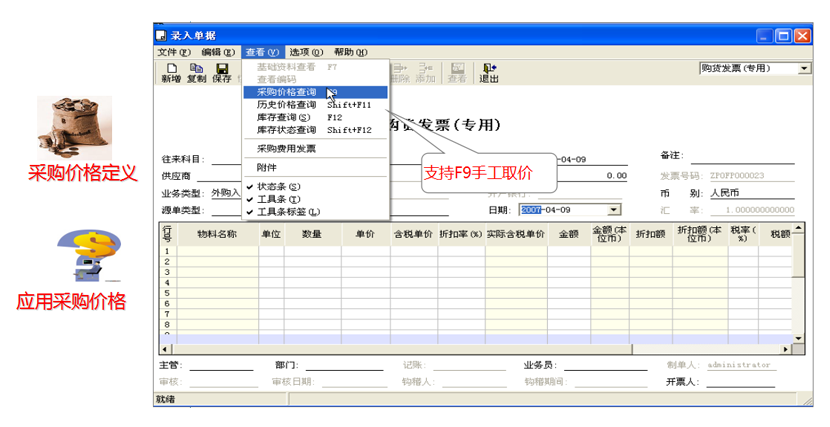Click the 查看 (View) toolbar icon
Screen dimensions: 830x427
pyautogui.click(x=456, y=72)
